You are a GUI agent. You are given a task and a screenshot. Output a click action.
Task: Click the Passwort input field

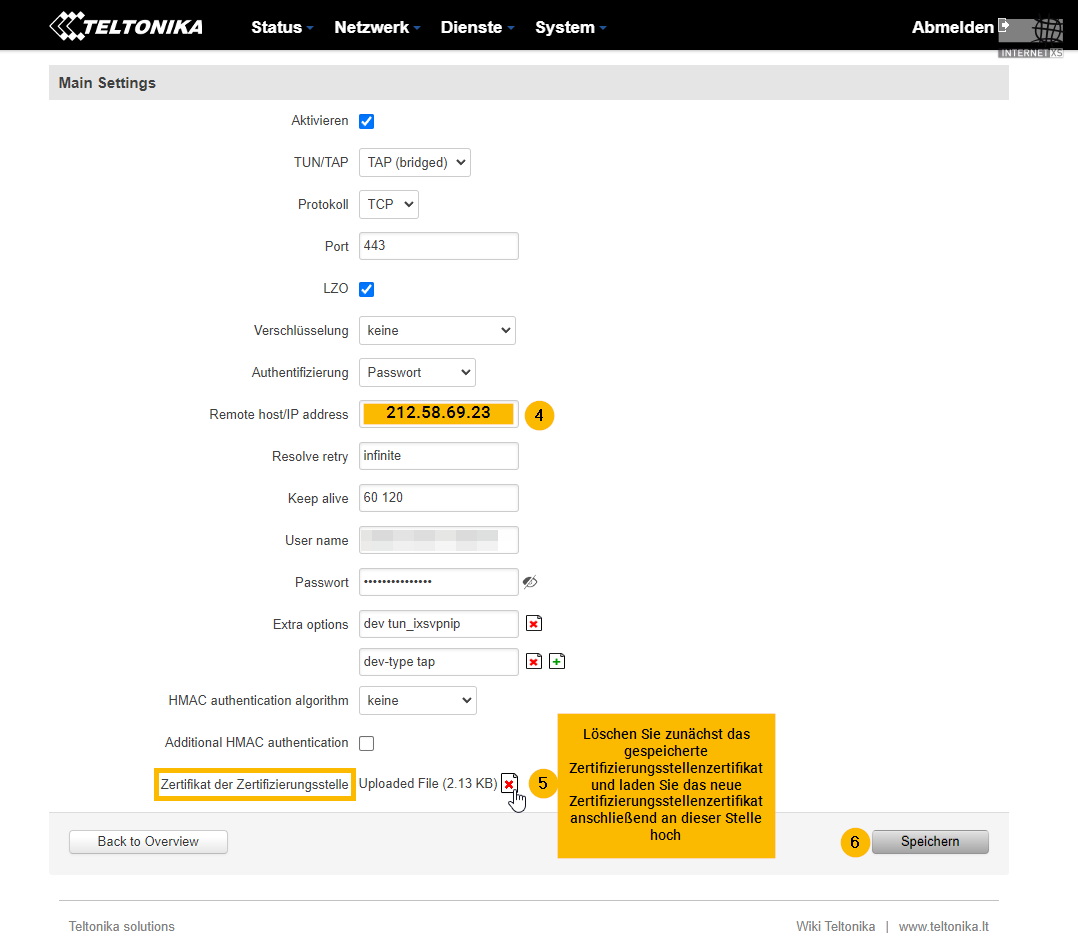tap(439, 582)
